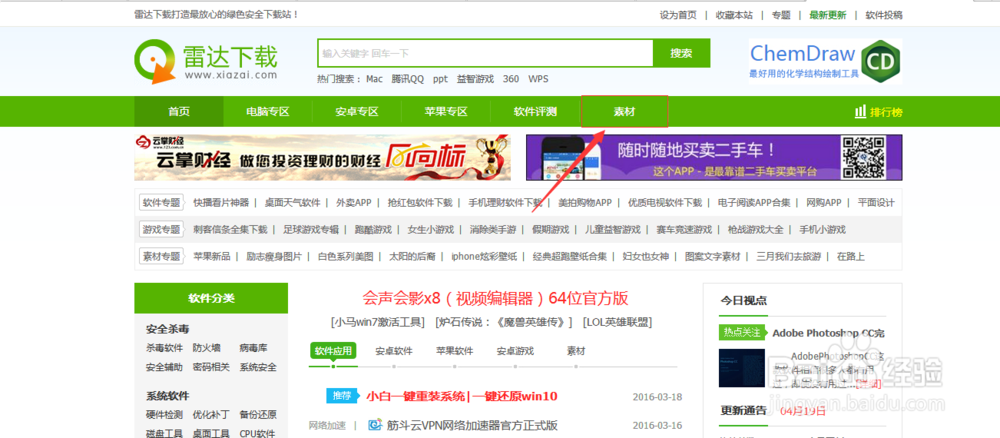1000x438 pixels.
Task: Open 桌面天气软件 topic link
Action: coord(293,203)
